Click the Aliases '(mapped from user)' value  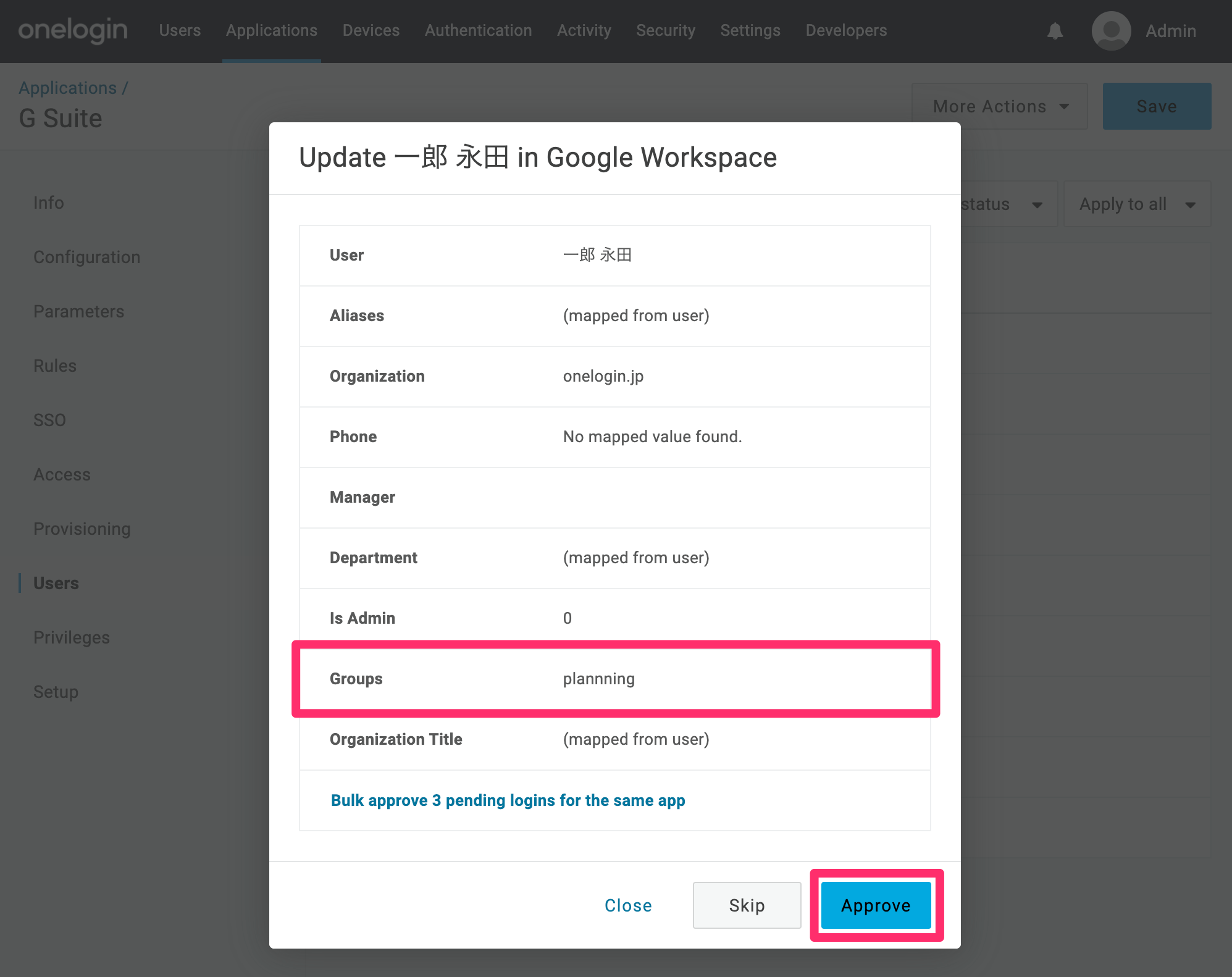click(x=636, y=316)
